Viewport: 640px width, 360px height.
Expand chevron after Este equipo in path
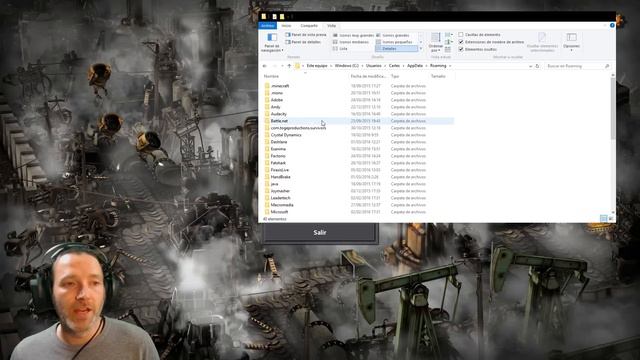331,66
